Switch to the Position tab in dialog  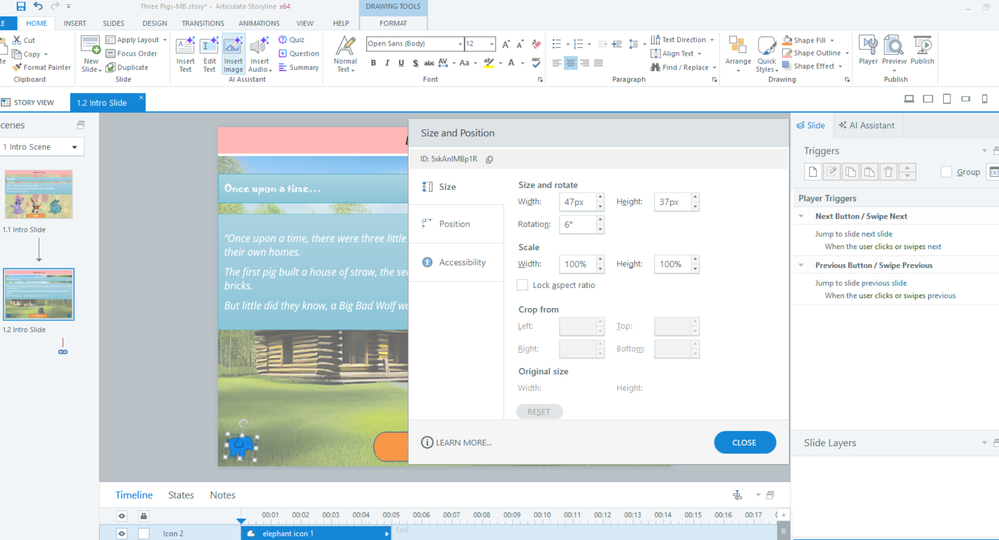pos(454,224)
